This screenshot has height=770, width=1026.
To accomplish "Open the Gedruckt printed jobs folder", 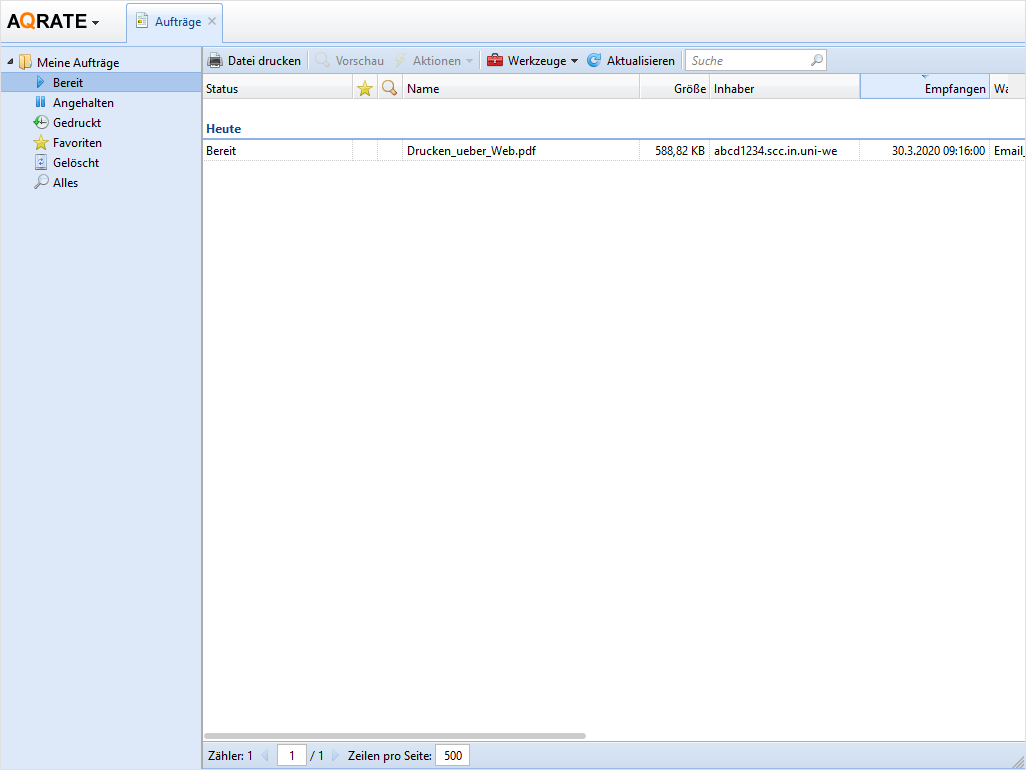I will pos(77,123).
